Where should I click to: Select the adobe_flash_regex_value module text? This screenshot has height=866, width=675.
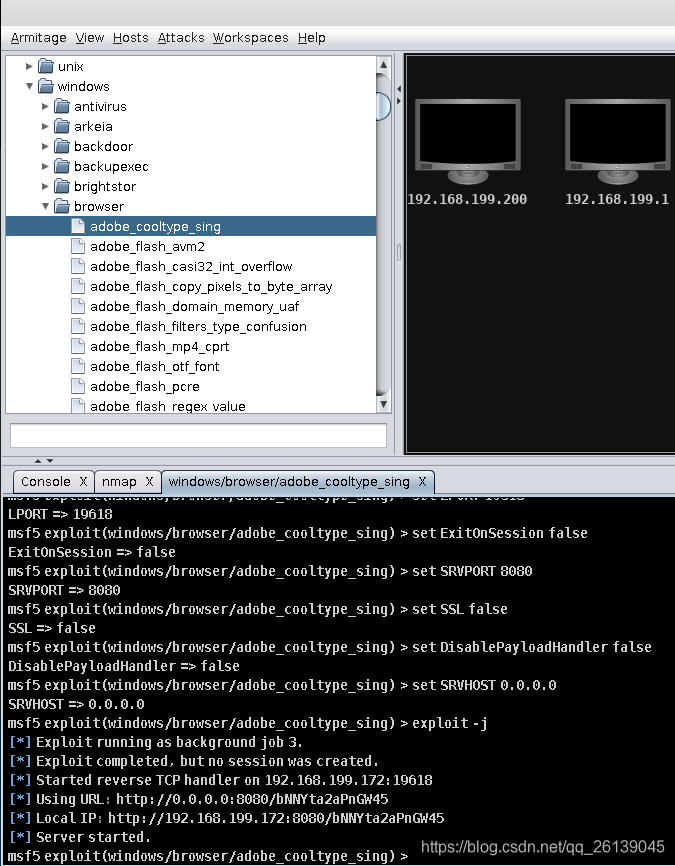coord(168,406)
